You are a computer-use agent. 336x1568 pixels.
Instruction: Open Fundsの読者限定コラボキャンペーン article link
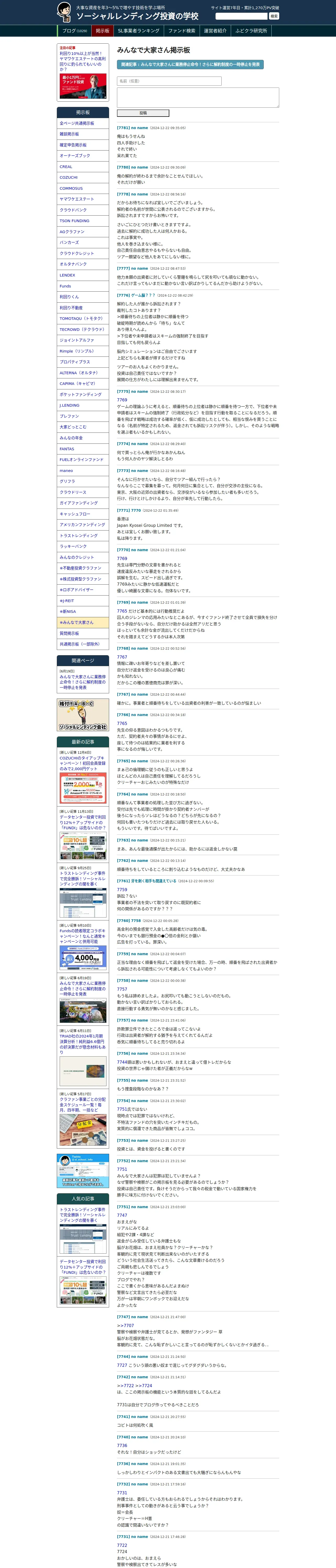pyautogui.click(x=83, y=936)
